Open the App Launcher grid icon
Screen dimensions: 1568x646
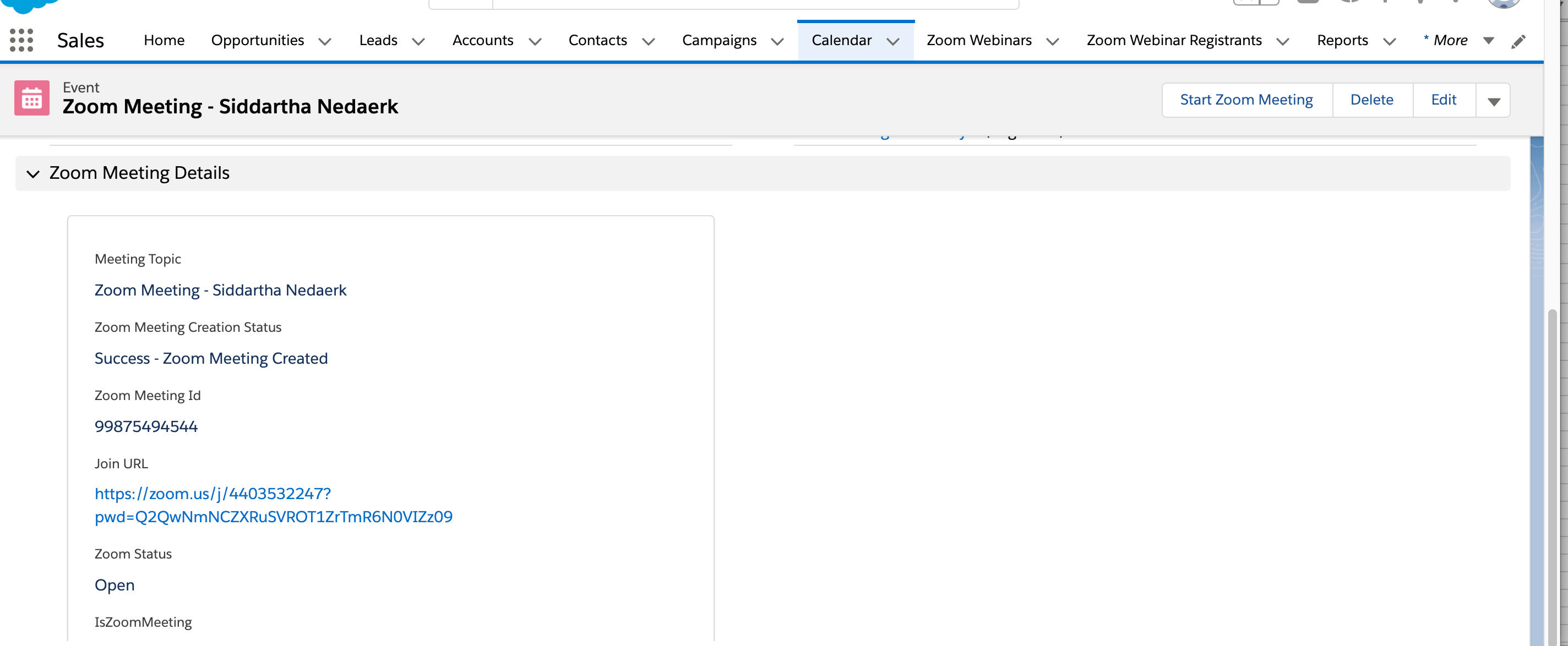pyautogui.click(x=21, y=40)
